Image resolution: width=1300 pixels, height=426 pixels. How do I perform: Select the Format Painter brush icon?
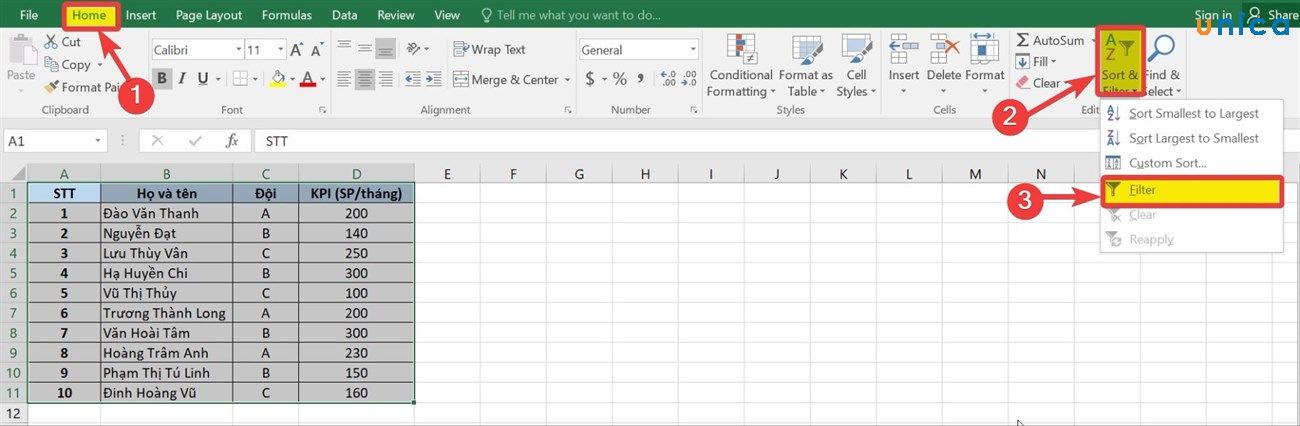[x=52, y=87]
